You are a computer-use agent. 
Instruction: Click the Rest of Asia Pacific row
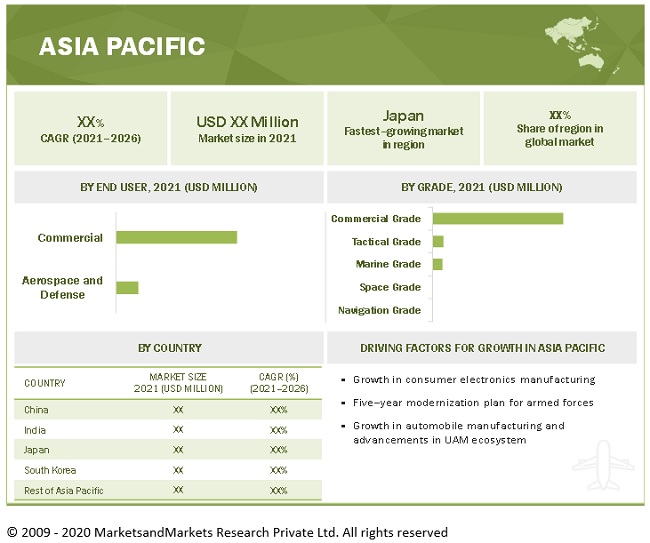point(168,490)
